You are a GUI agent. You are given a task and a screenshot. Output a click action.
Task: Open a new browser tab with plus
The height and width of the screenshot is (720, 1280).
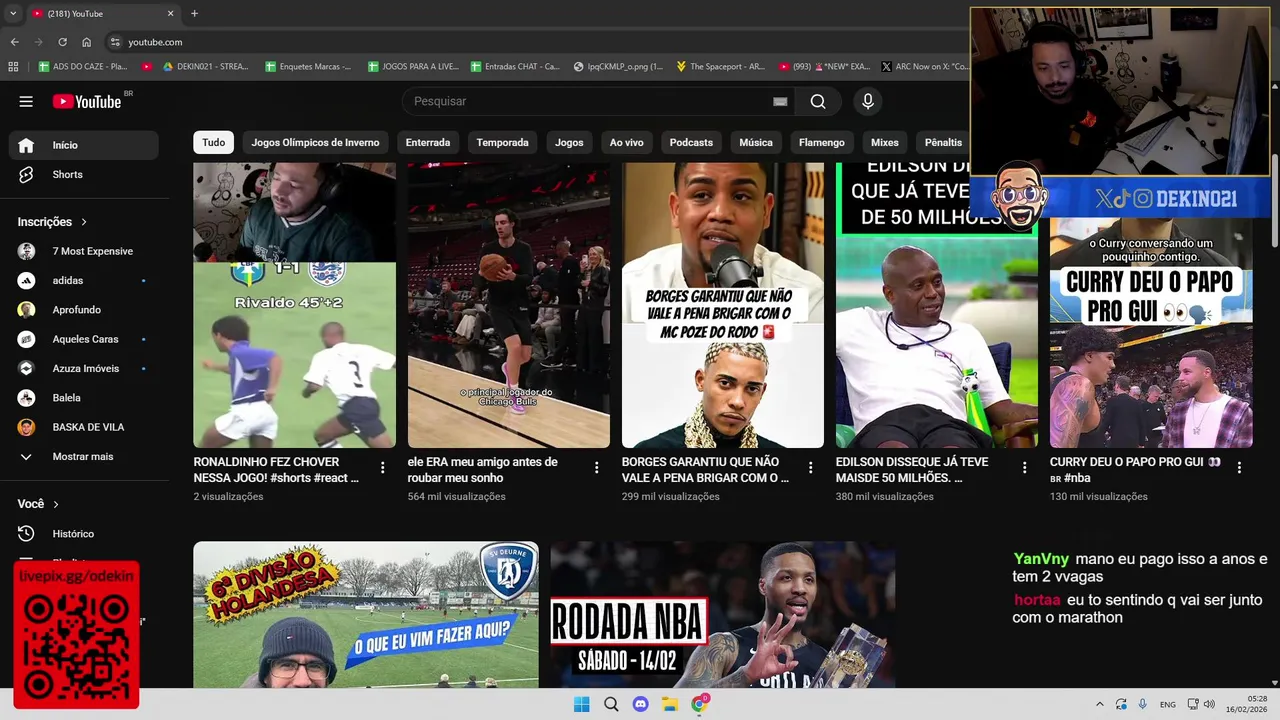pyautogui.click(x=194, y=13)
